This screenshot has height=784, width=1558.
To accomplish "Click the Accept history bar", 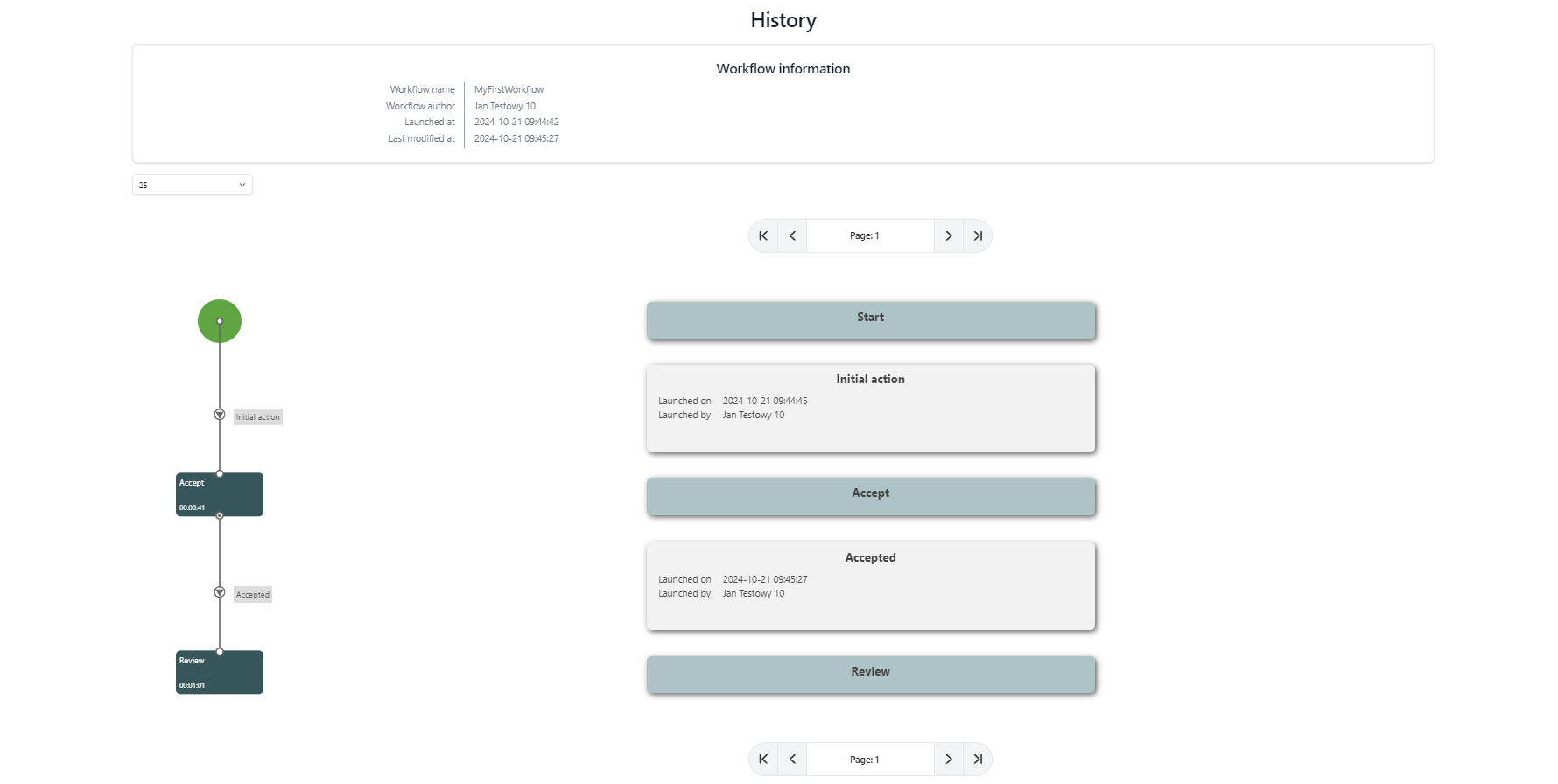I will [x=870, y=496].
